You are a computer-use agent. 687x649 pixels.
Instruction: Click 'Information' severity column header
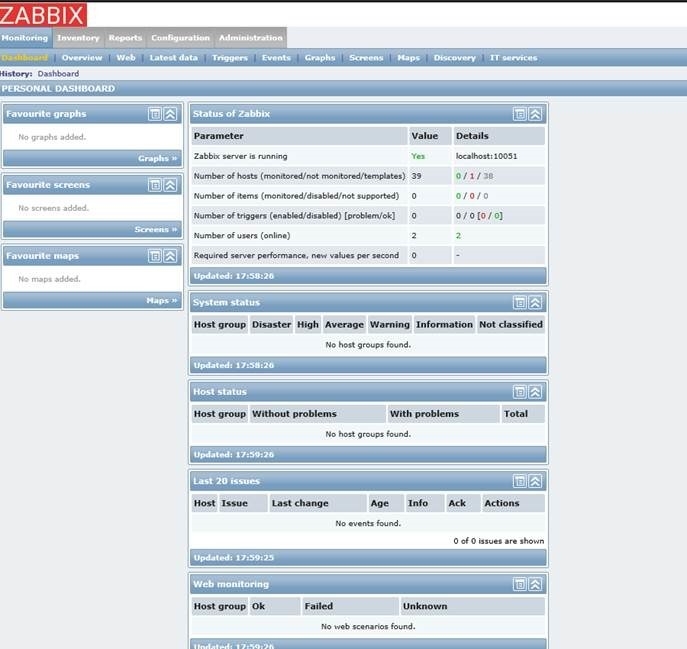pyautogui.click(x=444, y=325)
